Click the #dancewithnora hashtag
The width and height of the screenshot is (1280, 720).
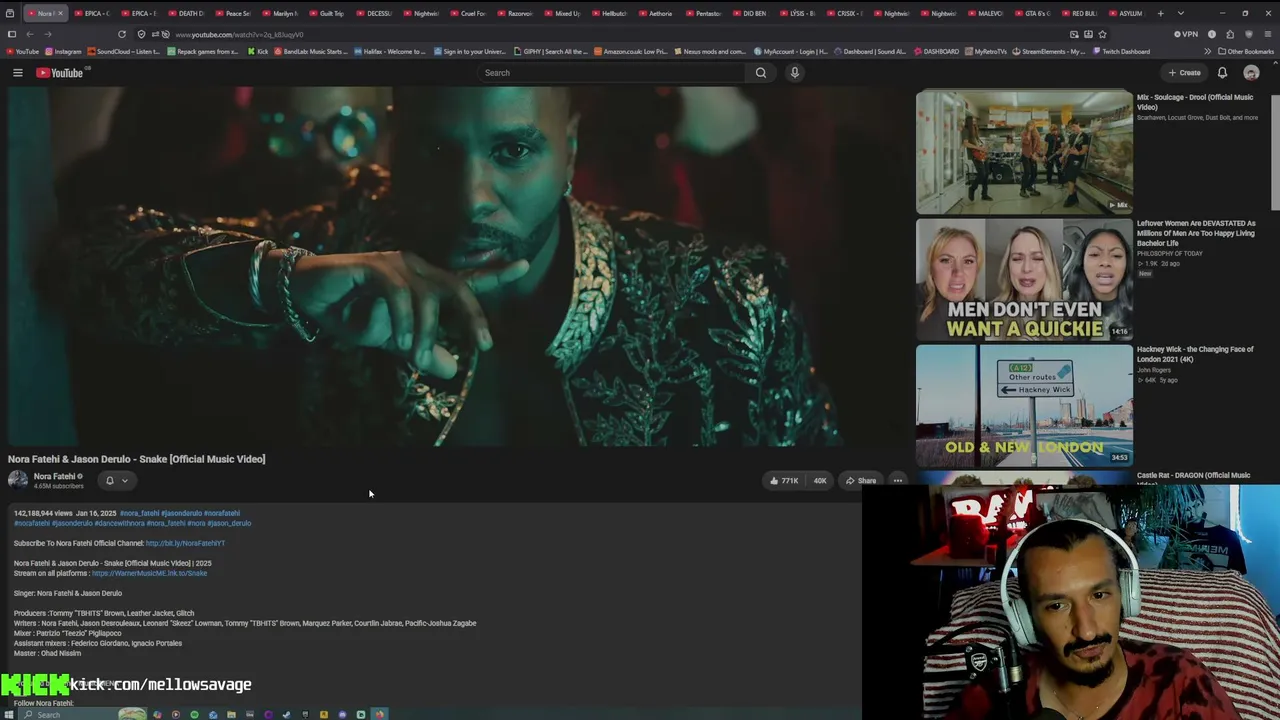119,523
